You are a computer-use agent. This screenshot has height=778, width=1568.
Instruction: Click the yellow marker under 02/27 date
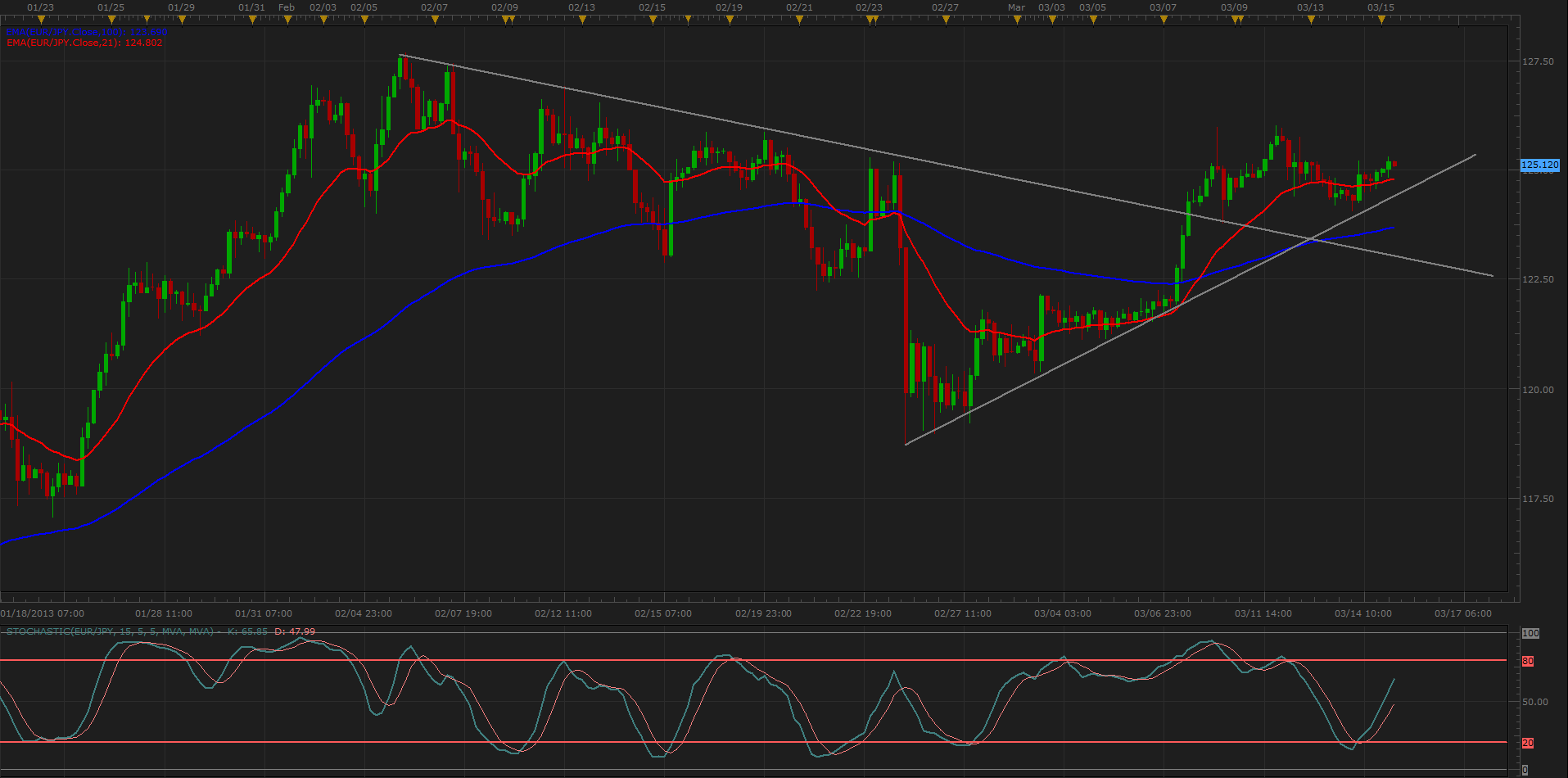point(946,20)
